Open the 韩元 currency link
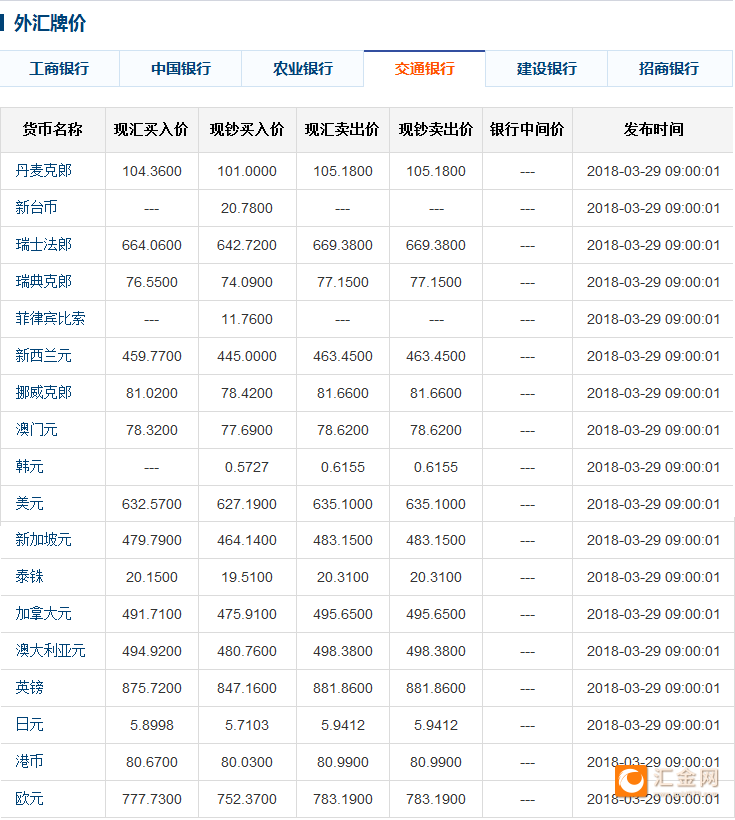Screen dimensions: 735x820 click(x=29, y=466)
